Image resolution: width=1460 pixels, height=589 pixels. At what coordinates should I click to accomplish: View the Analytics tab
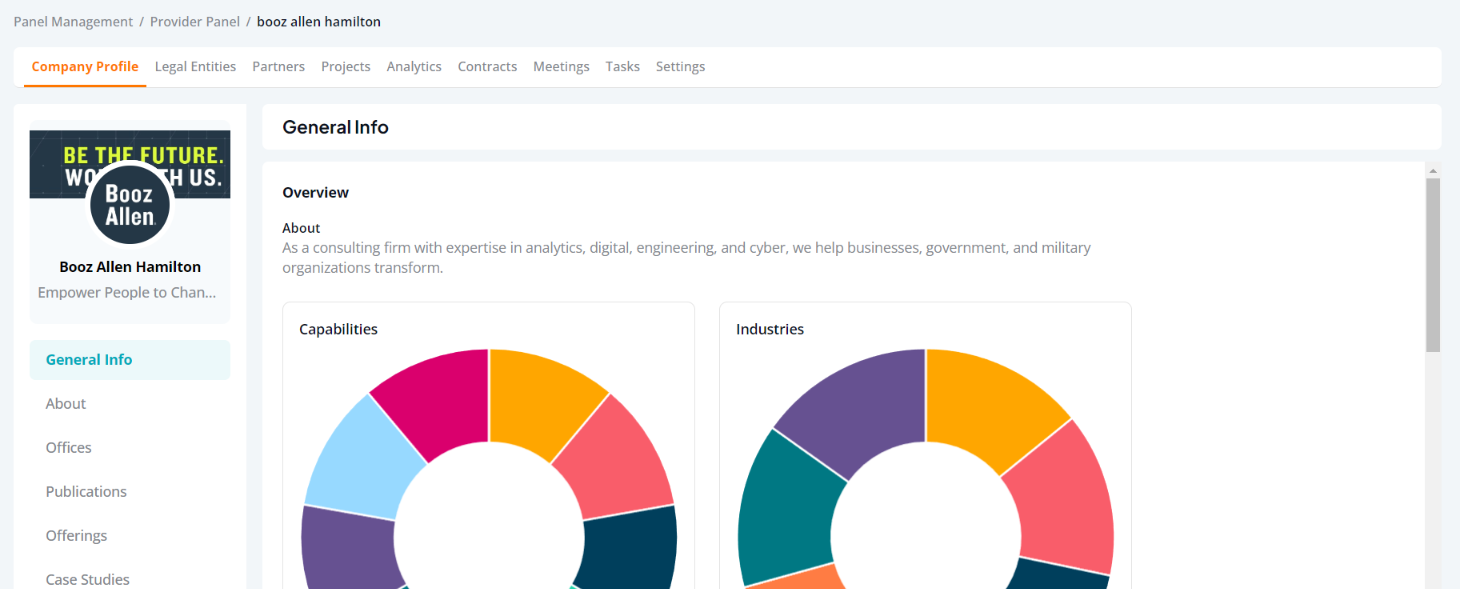(414, 67)
